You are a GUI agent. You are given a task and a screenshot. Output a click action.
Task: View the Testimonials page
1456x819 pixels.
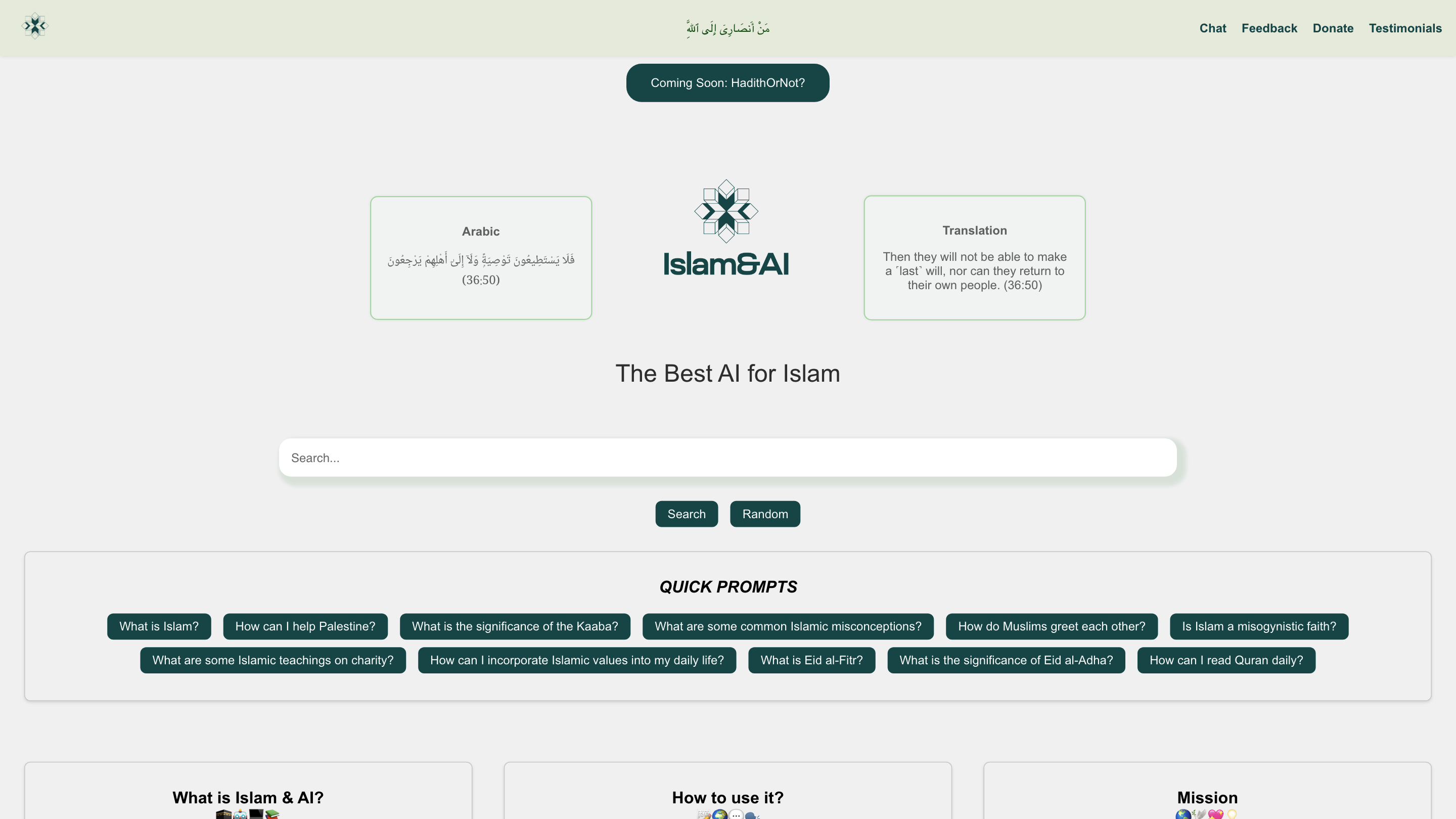1405,28
